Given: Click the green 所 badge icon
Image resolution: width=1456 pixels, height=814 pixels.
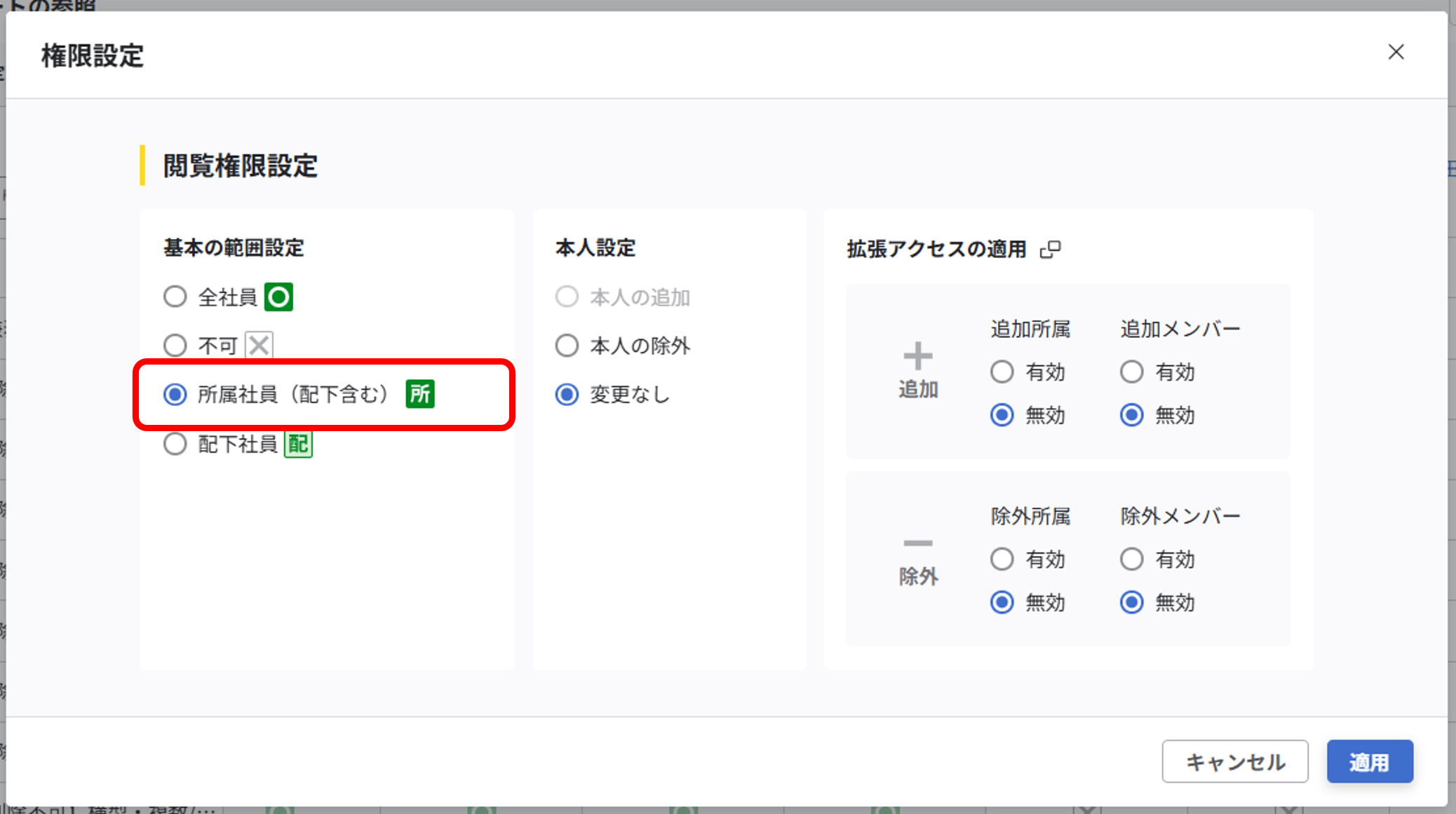Looking at the screenshot, I should pyautogui.click(x=420, y=394).
